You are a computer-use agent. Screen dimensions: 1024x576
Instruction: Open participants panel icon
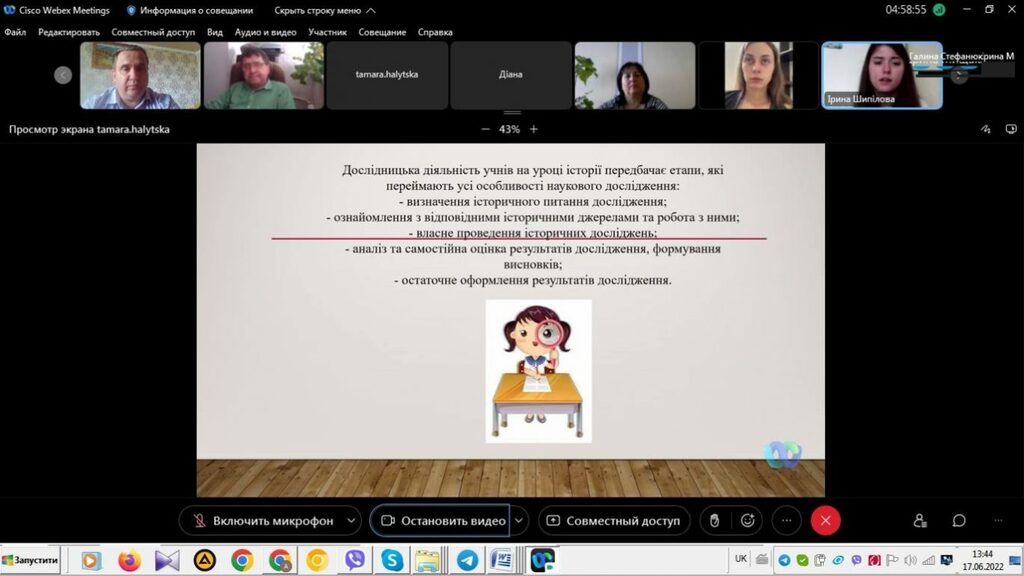(x=920, y=521)
